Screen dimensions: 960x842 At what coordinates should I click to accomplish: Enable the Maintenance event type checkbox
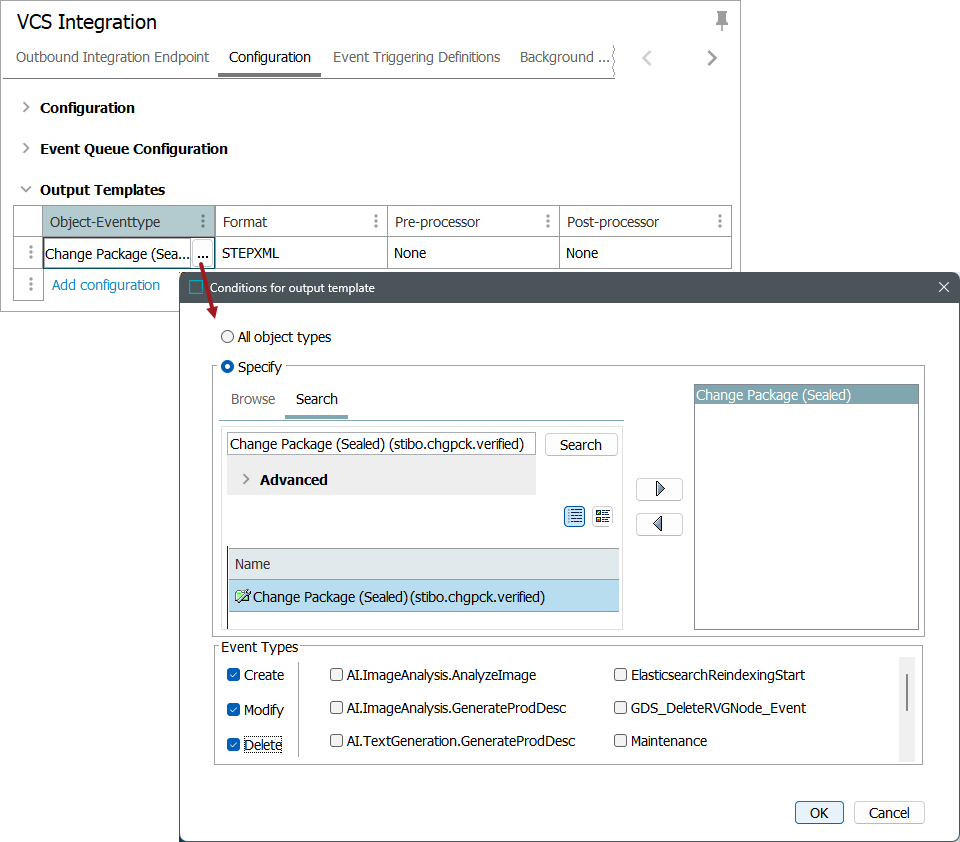click(621, 741)
